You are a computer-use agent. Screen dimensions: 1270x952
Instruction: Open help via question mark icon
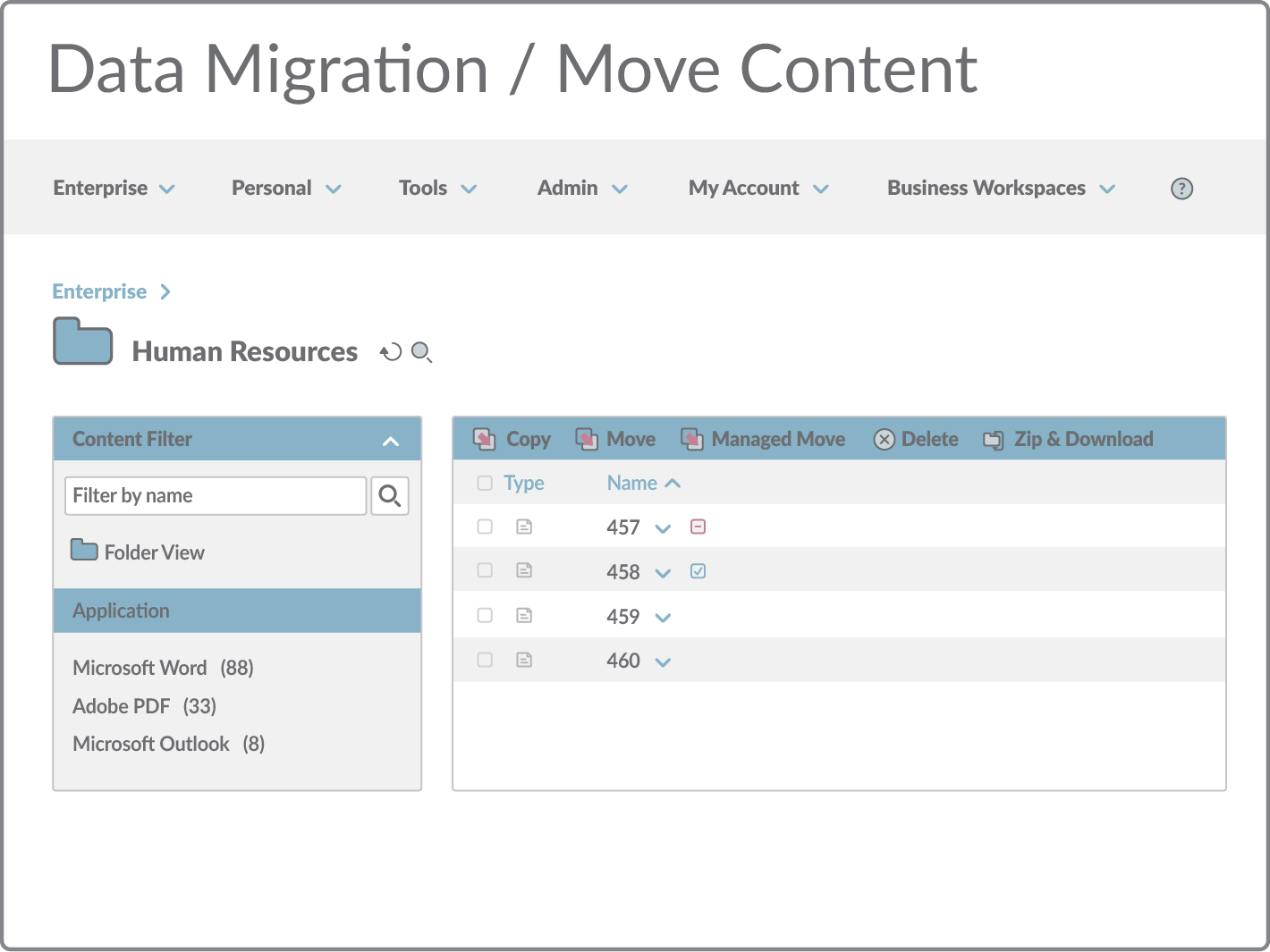tap(1181, 189)
